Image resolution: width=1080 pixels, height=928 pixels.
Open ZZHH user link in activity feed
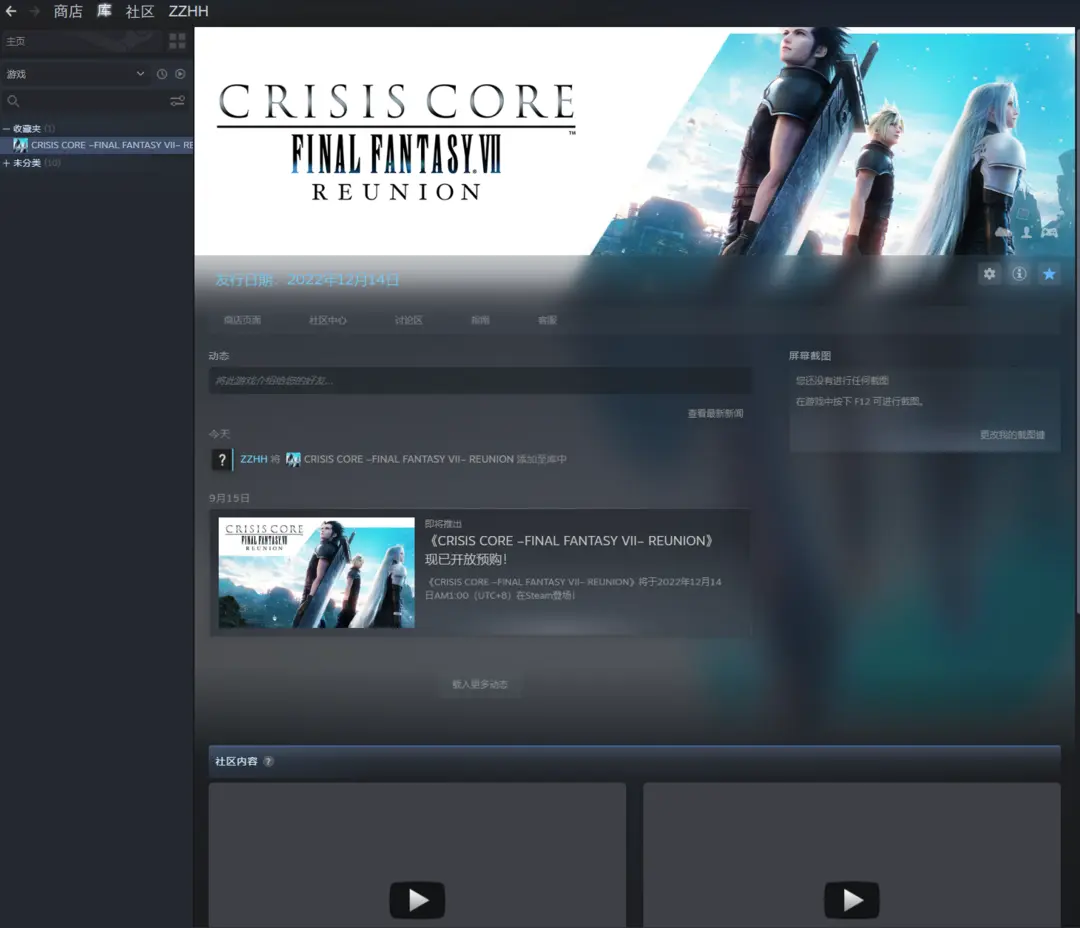(253, 460)
